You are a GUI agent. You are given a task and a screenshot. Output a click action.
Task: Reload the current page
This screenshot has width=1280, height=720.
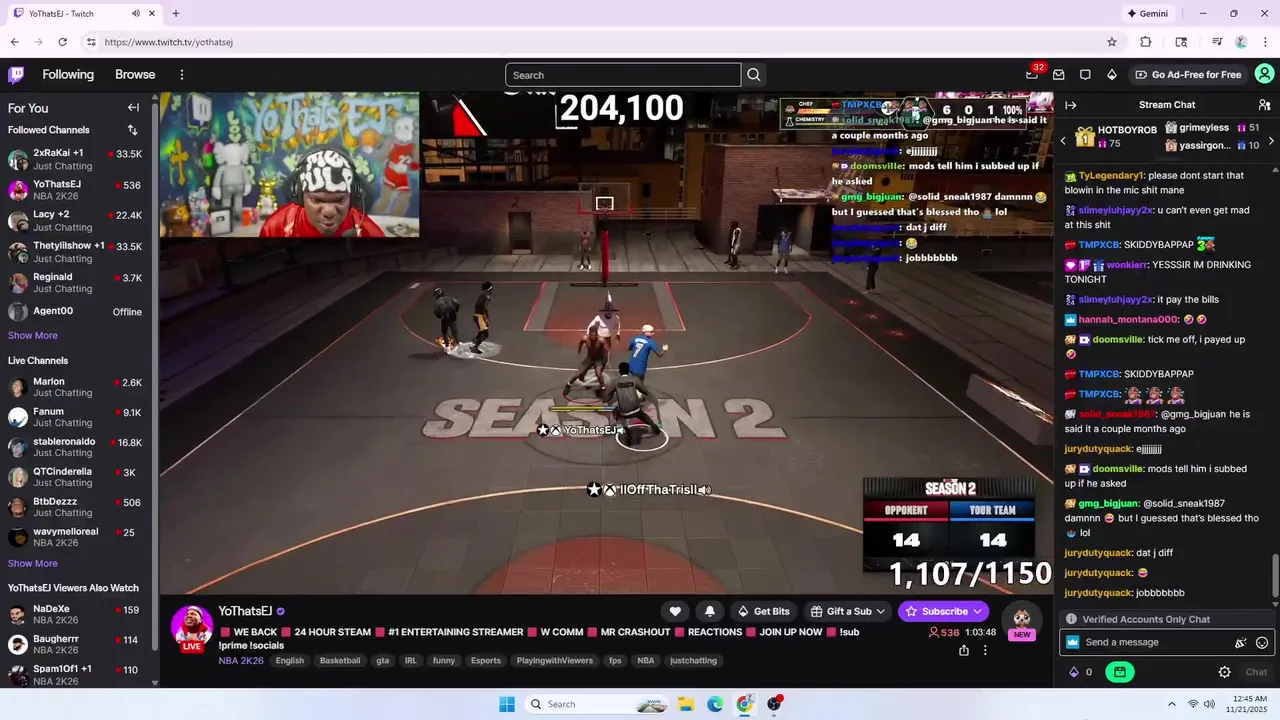point(62,42)
